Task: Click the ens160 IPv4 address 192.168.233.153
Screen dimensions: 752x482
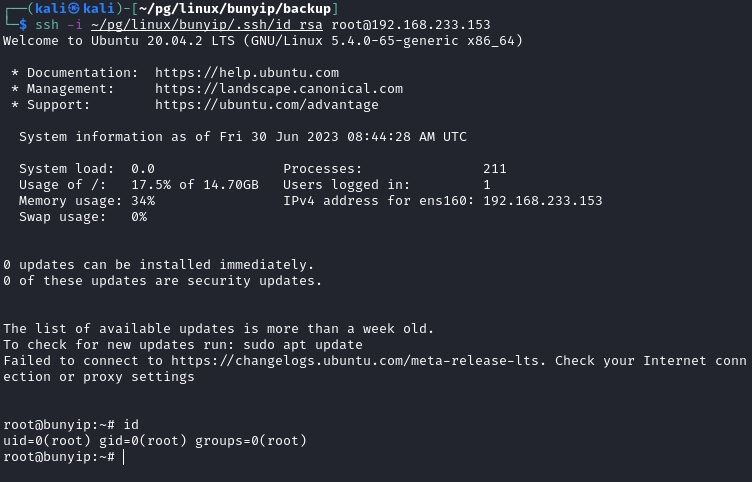Action: coord(542,201)
